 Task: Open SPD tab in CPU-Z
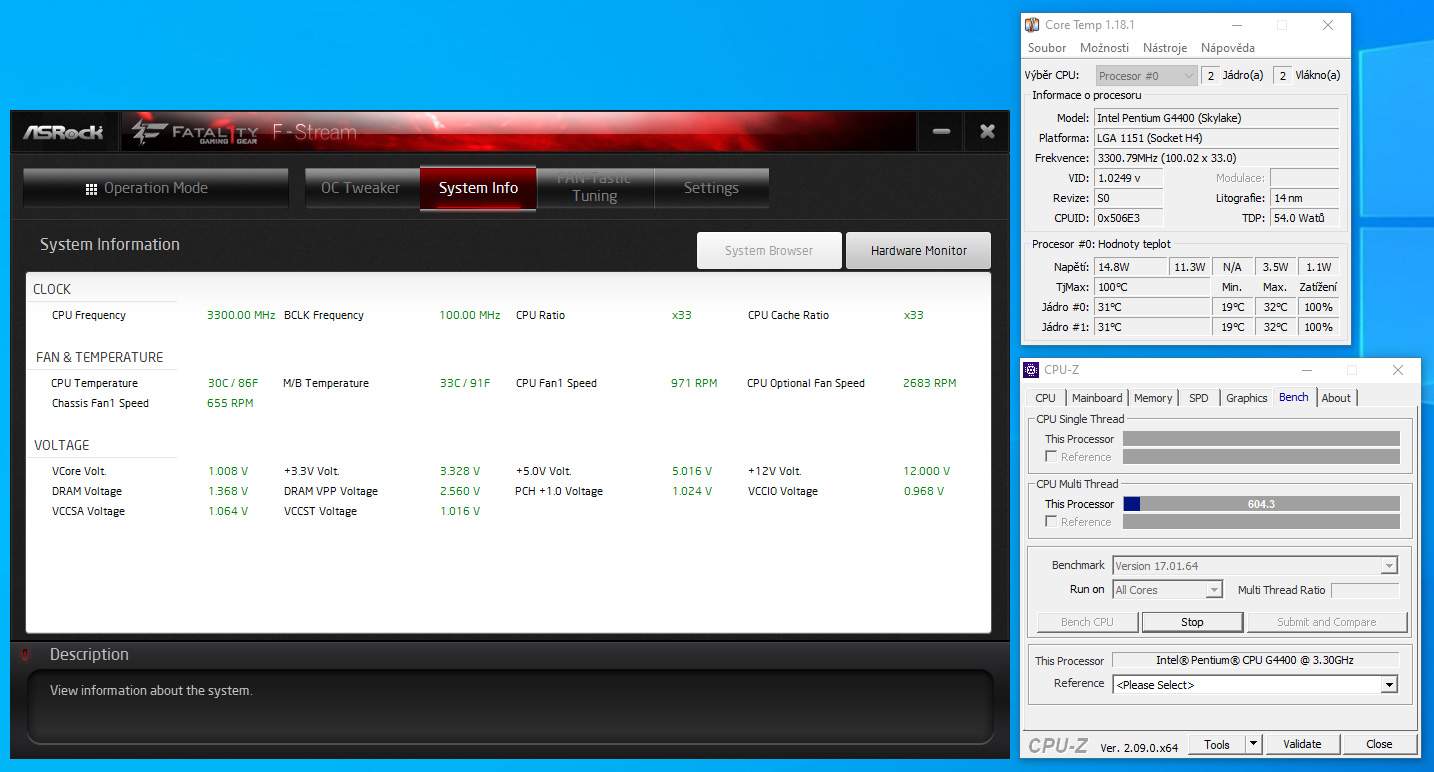point(1199,398)
